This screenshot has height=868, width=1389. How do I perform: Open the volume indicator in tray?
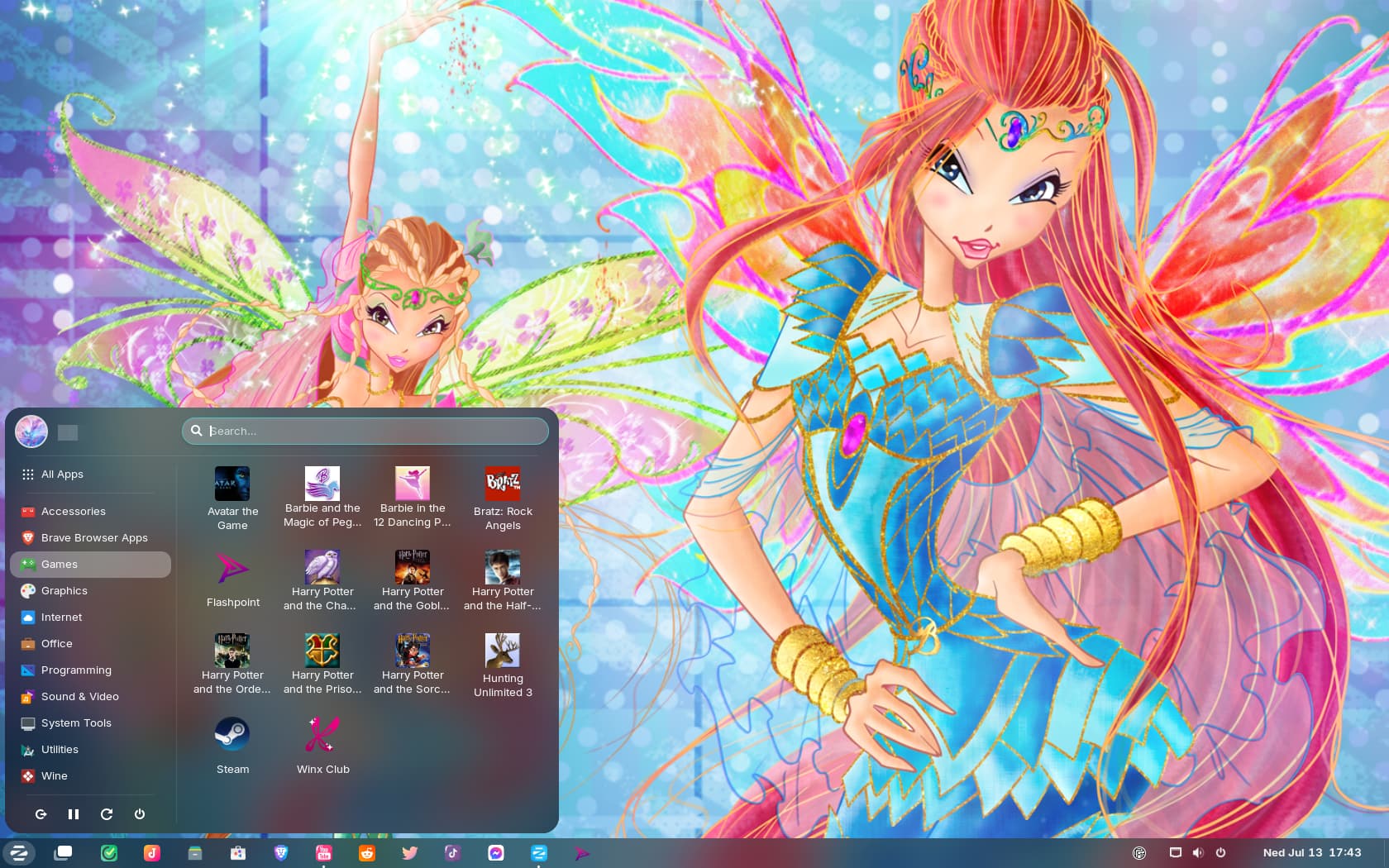(1198, 853)
